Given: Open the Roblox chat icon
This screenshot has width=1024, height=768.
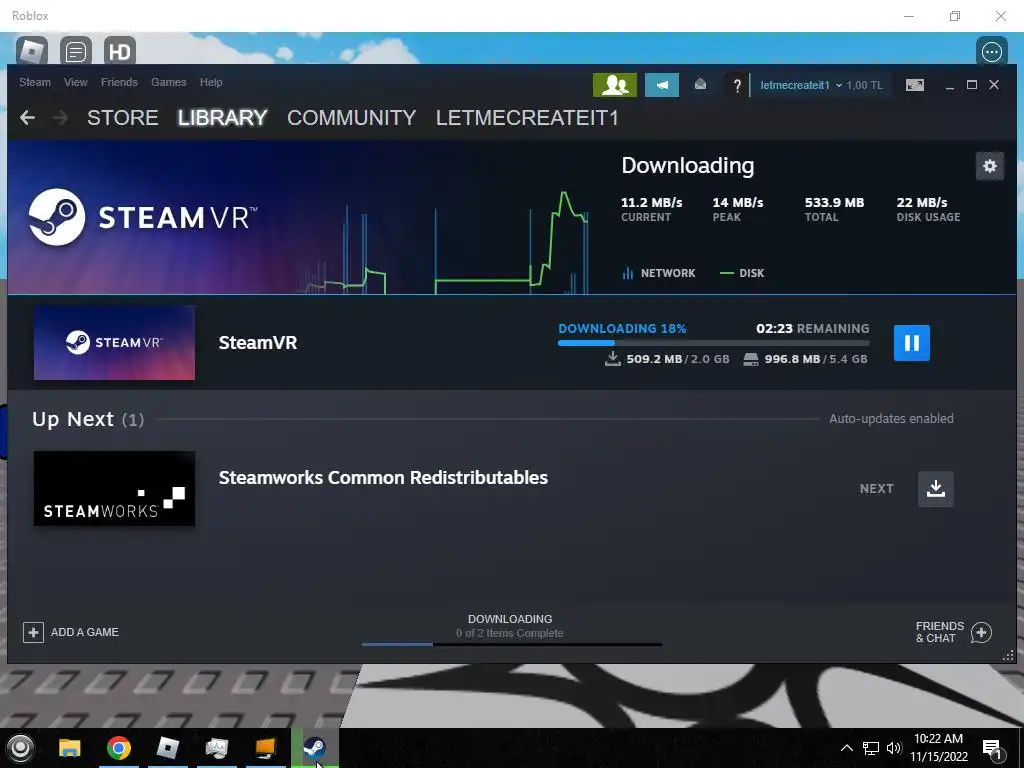Looking at the screenshot, I should (76, 52).
